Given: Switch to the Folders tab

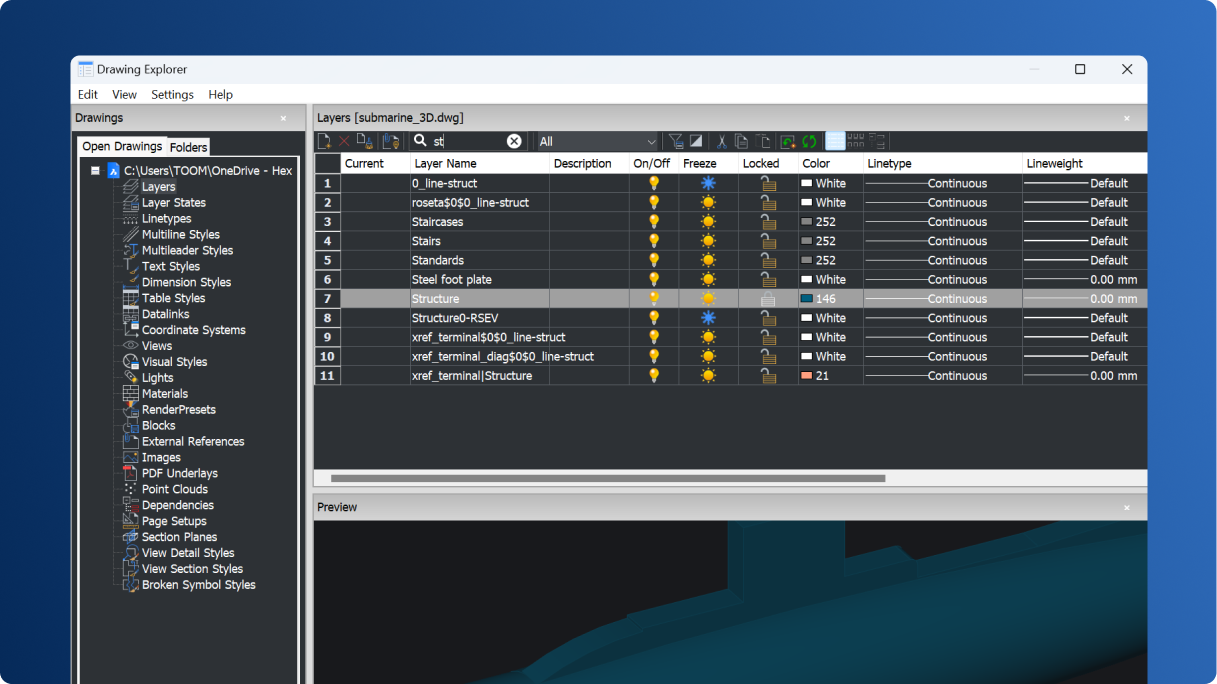Looking at the screenshot, I should point(188,147).
